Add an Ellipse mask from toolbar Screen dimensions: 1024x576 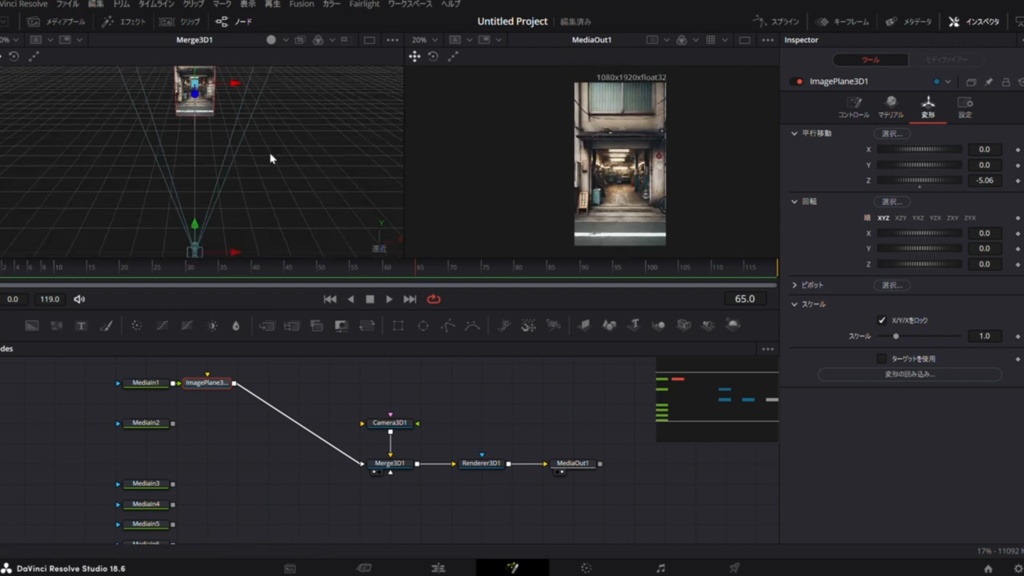point(423,326)
